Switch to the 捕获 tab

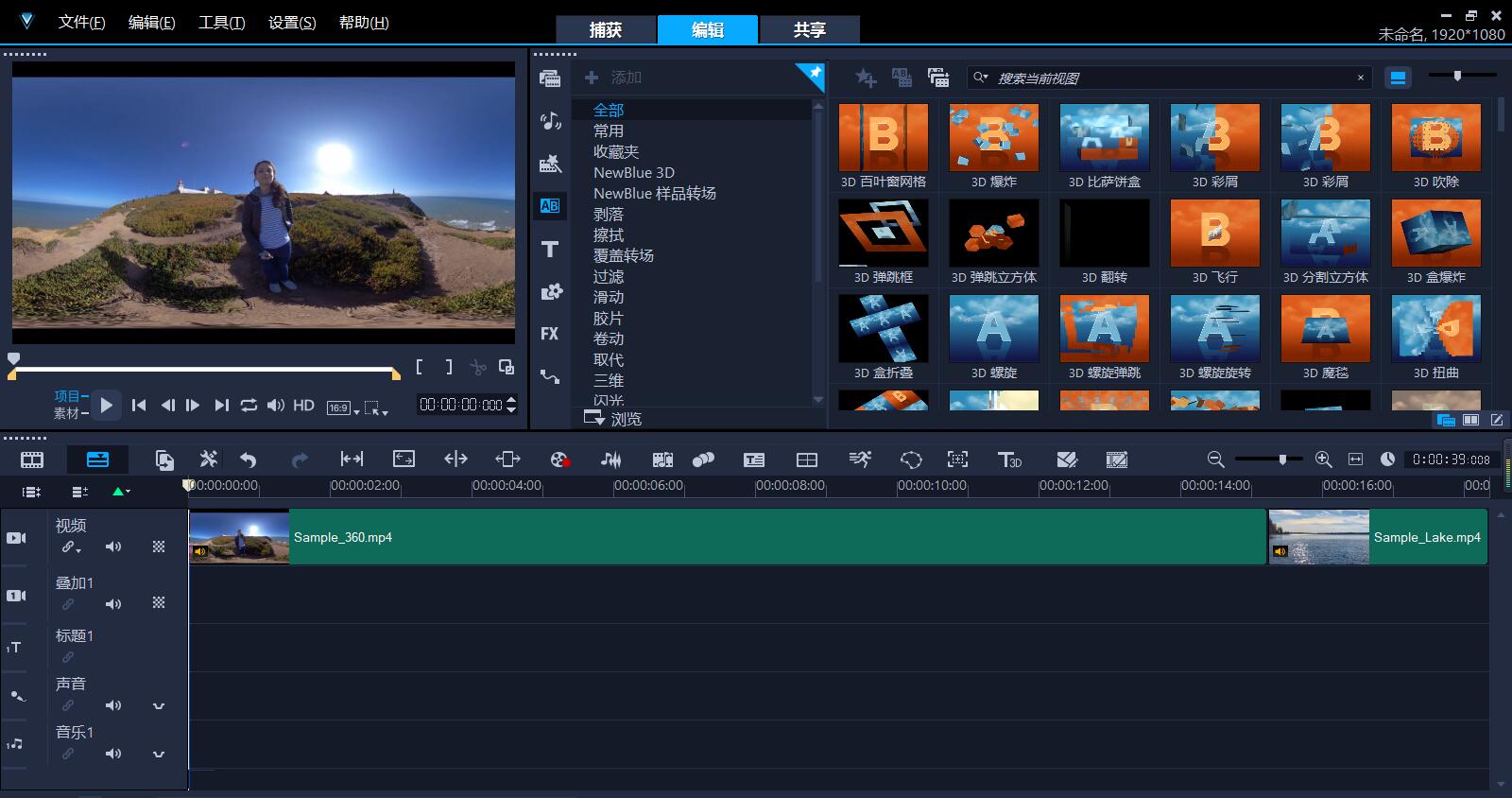click(x=606, y=29)
